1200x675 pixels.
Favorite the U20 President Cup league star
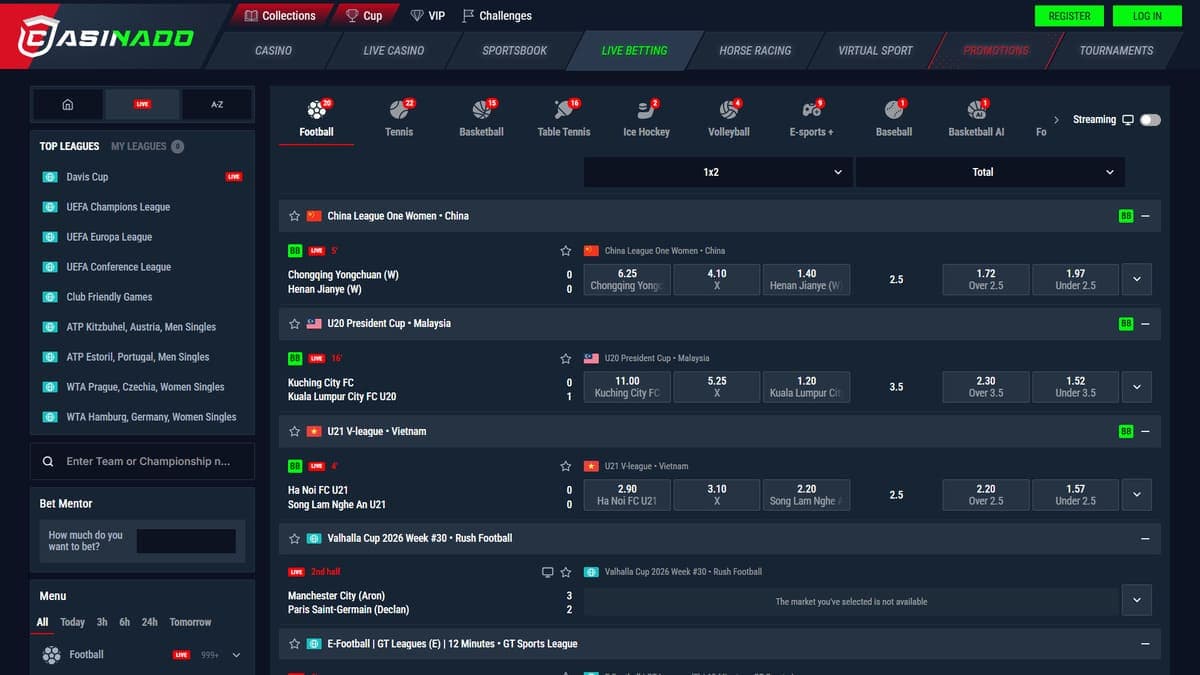tap(294, 324)
